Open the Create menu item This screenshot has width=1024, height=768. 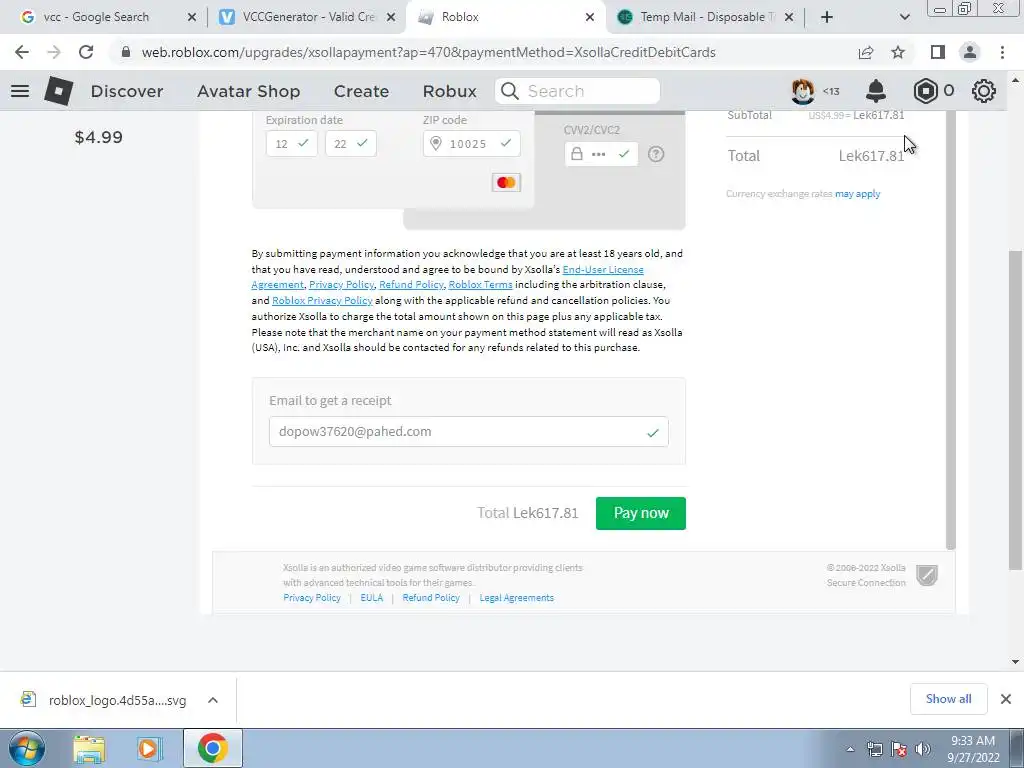[361, 91]
